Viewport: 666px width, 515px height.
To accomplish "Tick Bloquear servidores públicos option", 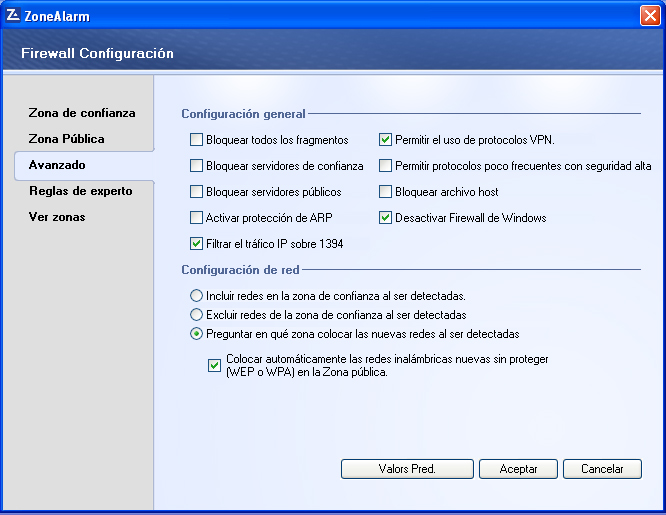I will (196, 192).
